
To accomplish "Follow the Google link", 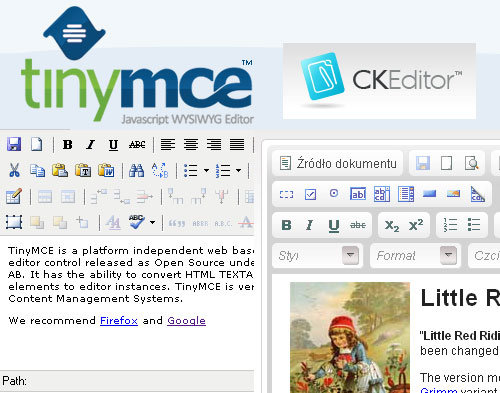I will (186, 321).
